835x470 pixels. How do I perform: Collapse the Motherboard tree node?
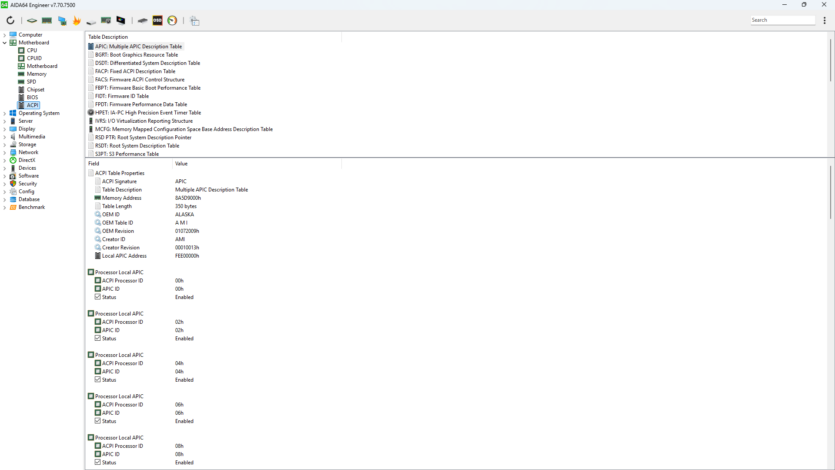(x=4, y=43)
